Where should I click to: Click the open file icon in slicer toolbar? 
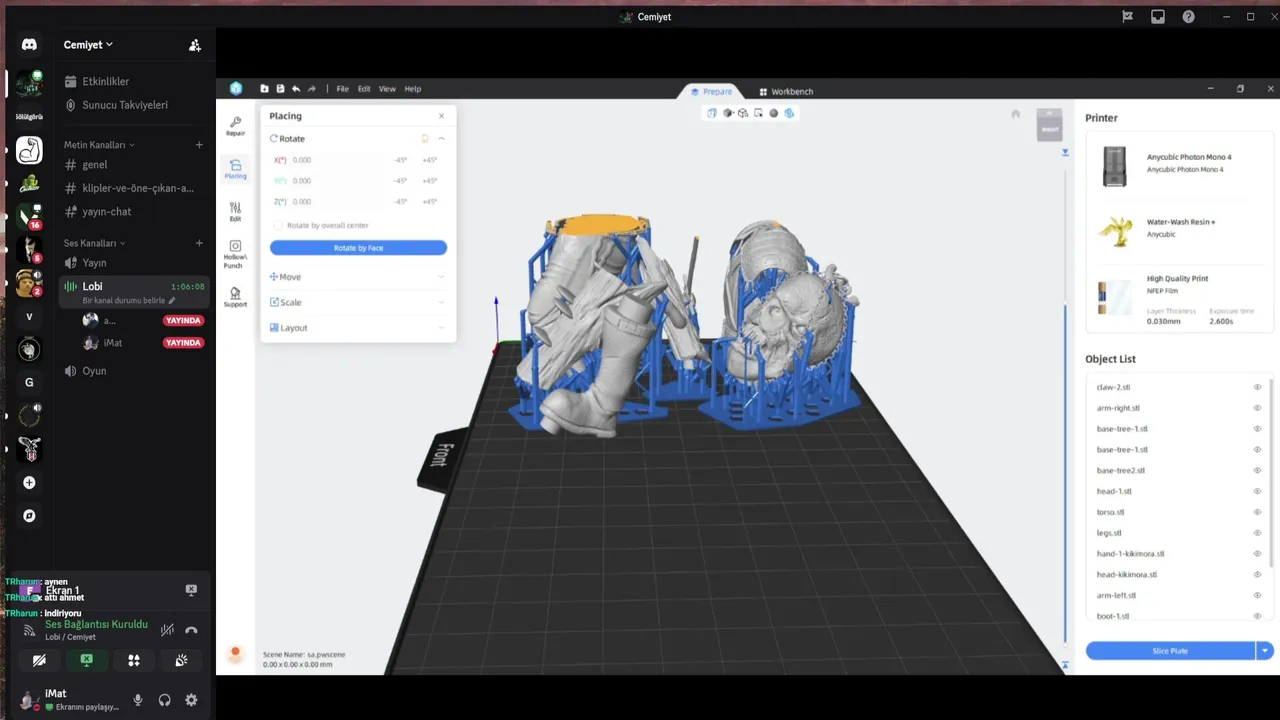point(264,89)
